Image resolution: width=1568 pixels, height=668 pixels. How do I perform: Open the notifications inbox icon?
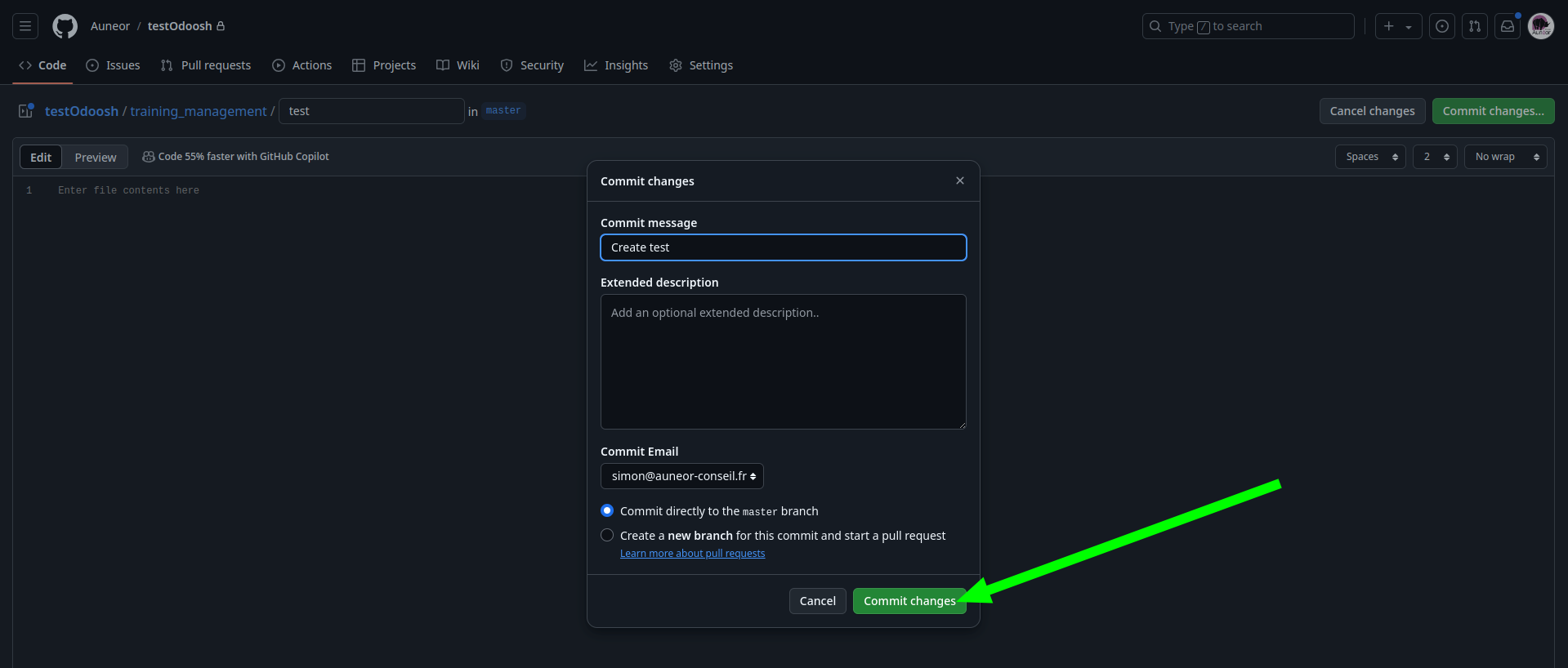point(1508,26)
